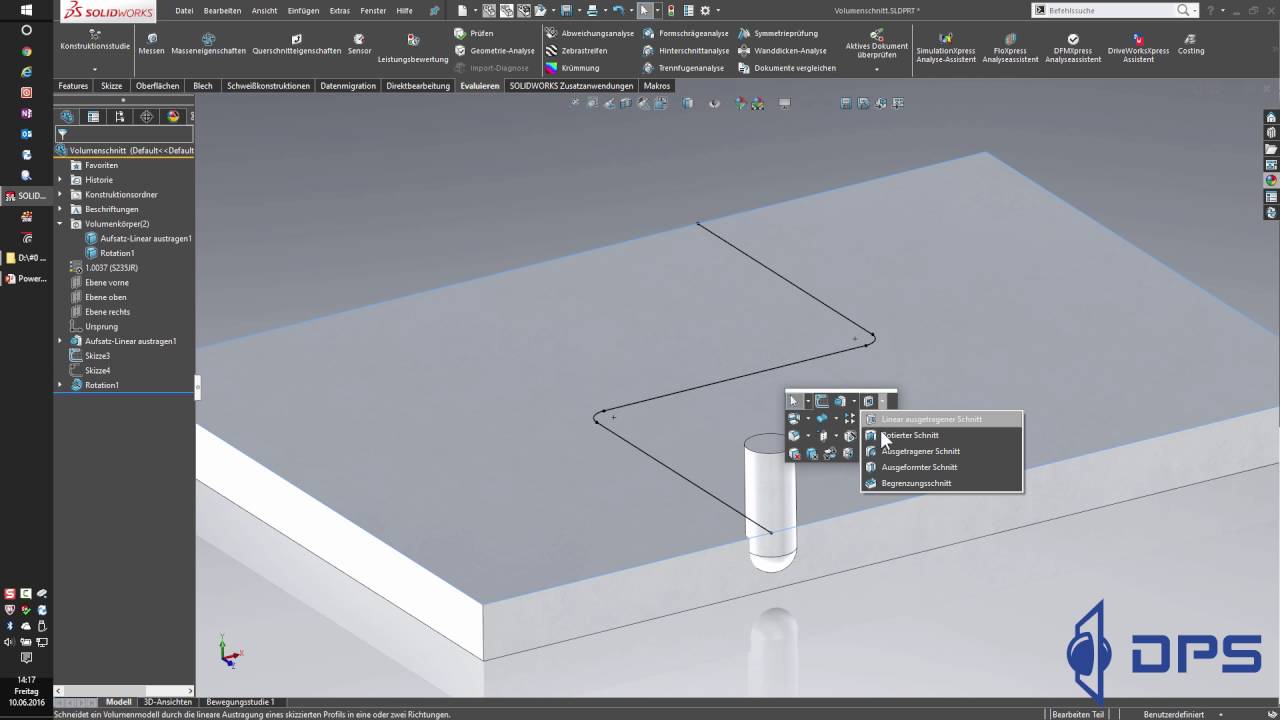
Task: Click Chrome icon in Windows taskbar
Action: (x=27, y=51)
